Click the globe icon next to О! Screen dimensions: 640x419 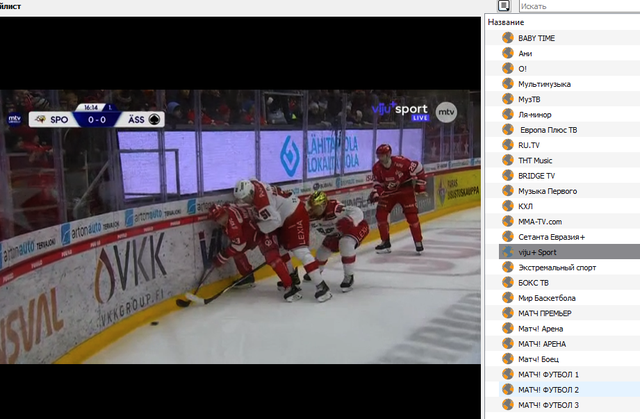[x=508, y=68]
